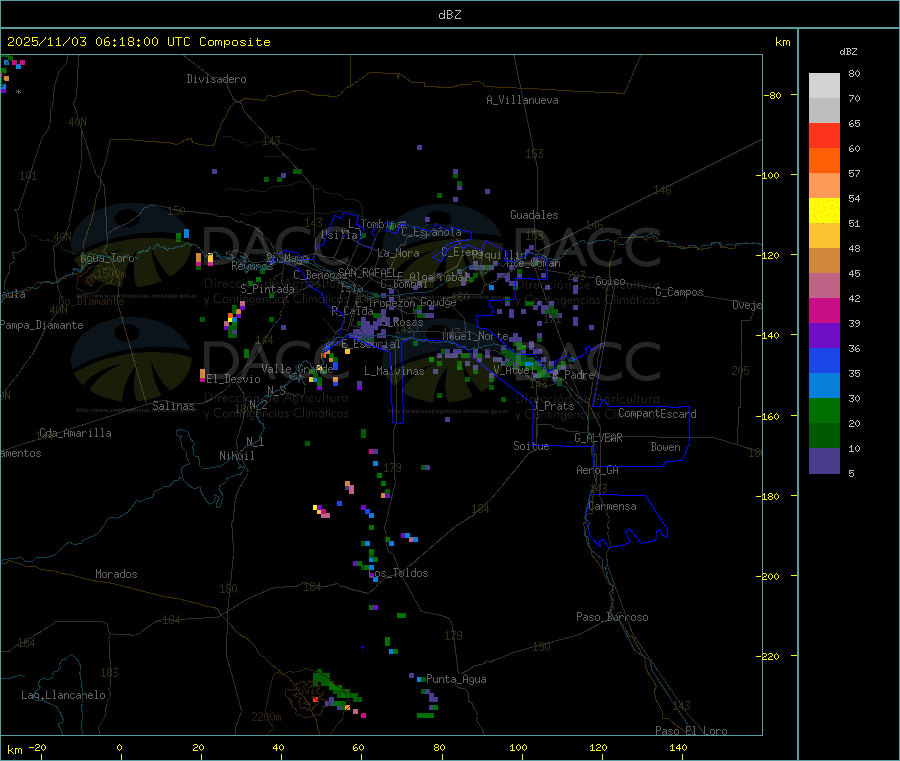Click the Salinas map label
The image size is (900, 761).
tap(173, 406)
